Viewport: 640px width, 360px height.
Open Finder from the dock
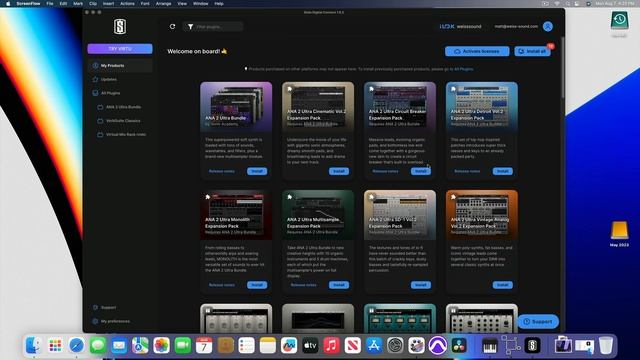coord(33,346)
